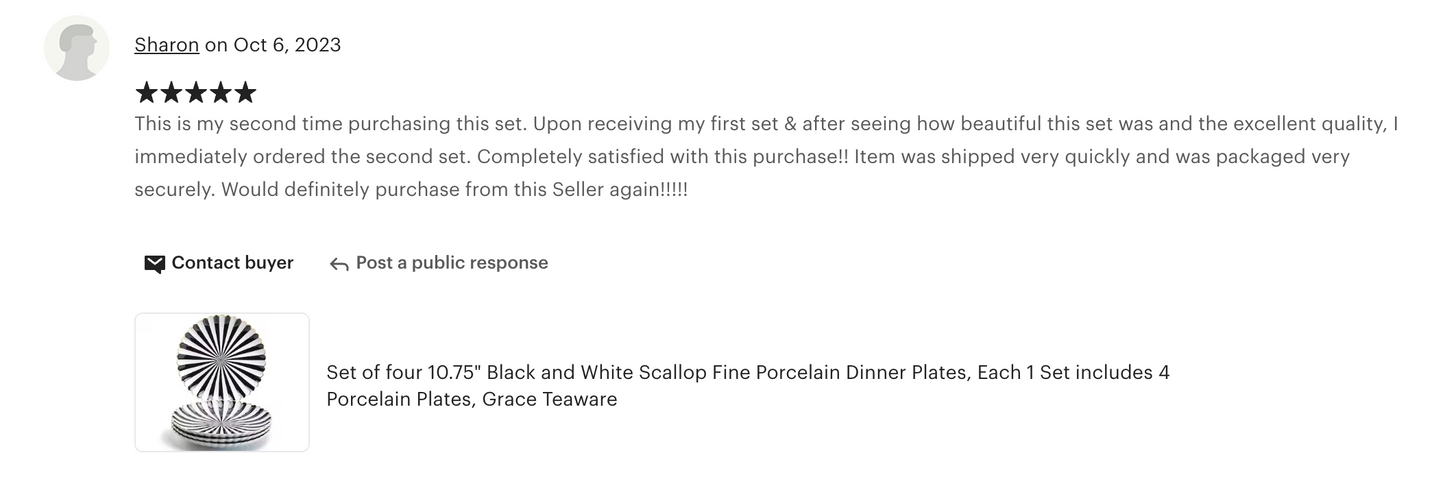
Task: Open the striped plates product thumbnail
Action: point(222,382)
